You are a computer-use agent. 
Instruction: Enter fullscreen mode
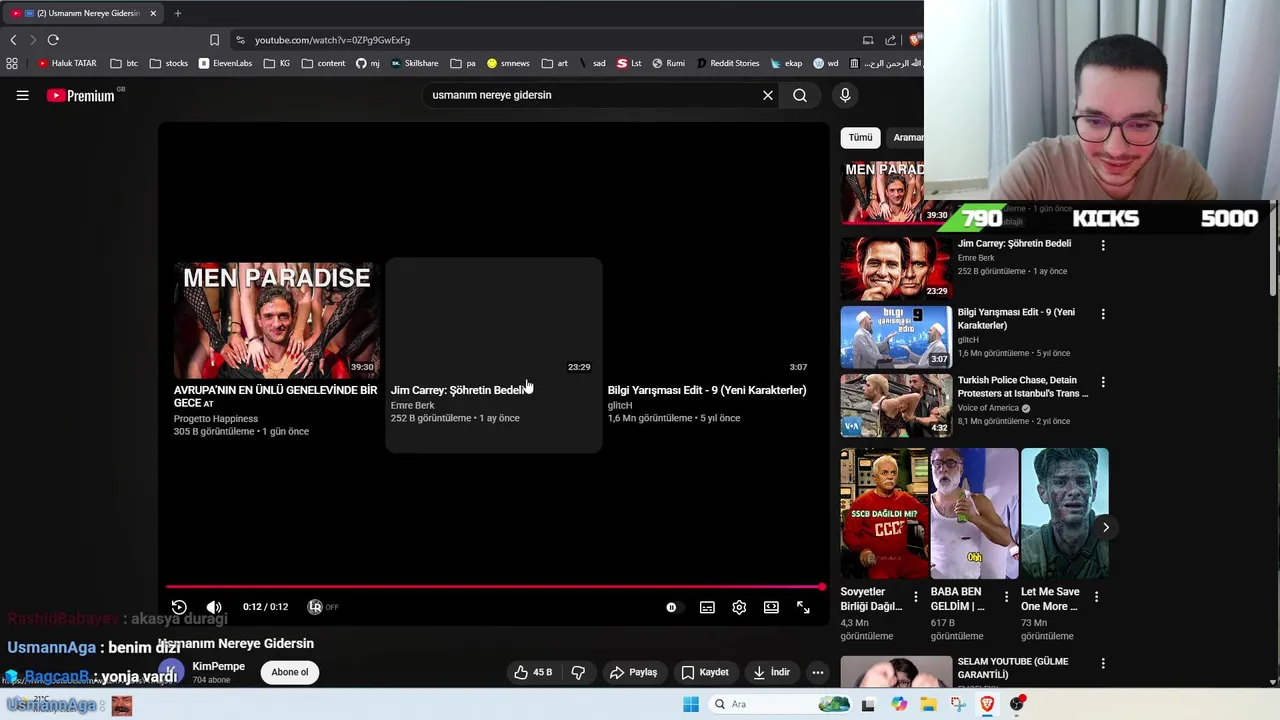[803, 607]
